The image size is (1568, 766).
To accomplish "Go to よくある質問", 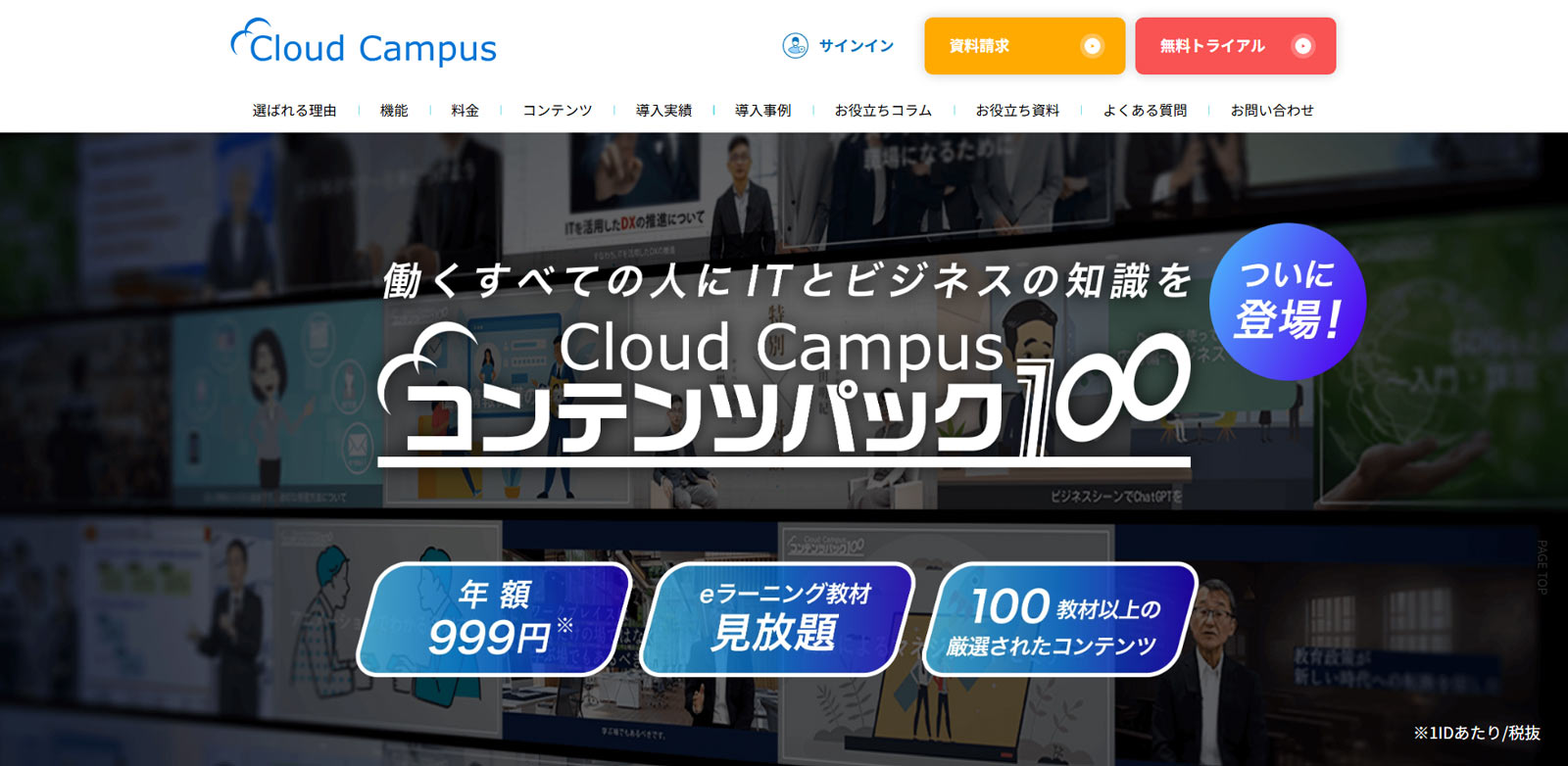I will coord(1145,111).
